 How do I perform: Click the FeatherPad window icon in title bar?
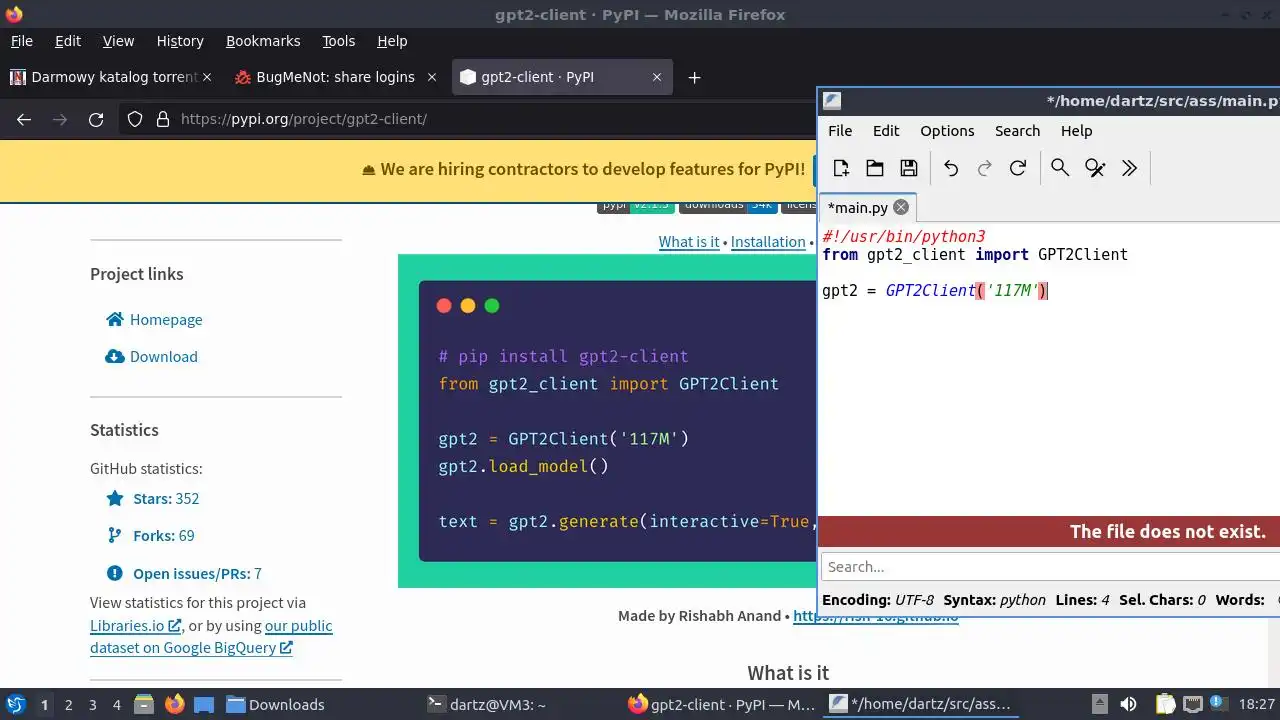tap(832, 100)
